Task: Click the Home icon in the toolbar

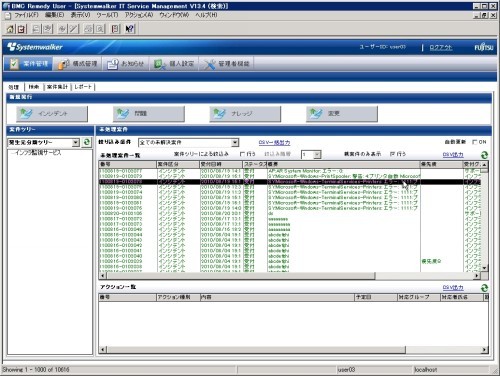Action: tap(10, 29)
